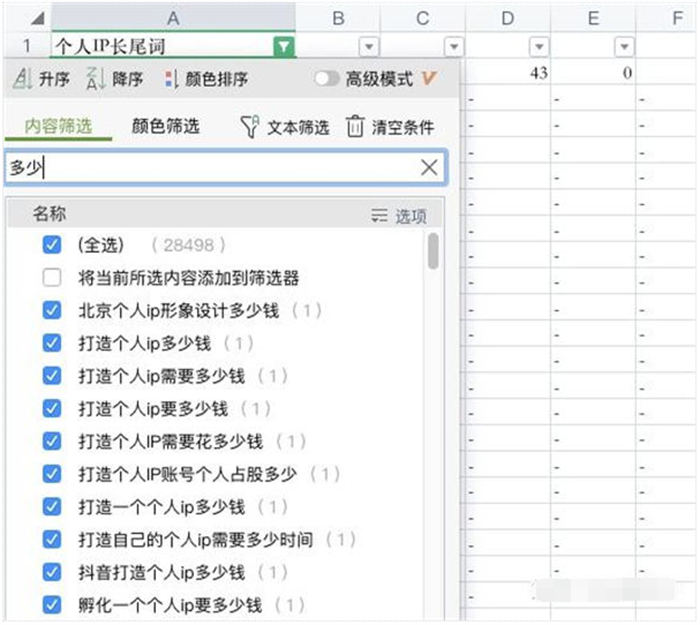The height and width of the screenshot is (625, 700).
Task: Uncheck the (全选) checkbox
Action: click(x=52, y=245)
